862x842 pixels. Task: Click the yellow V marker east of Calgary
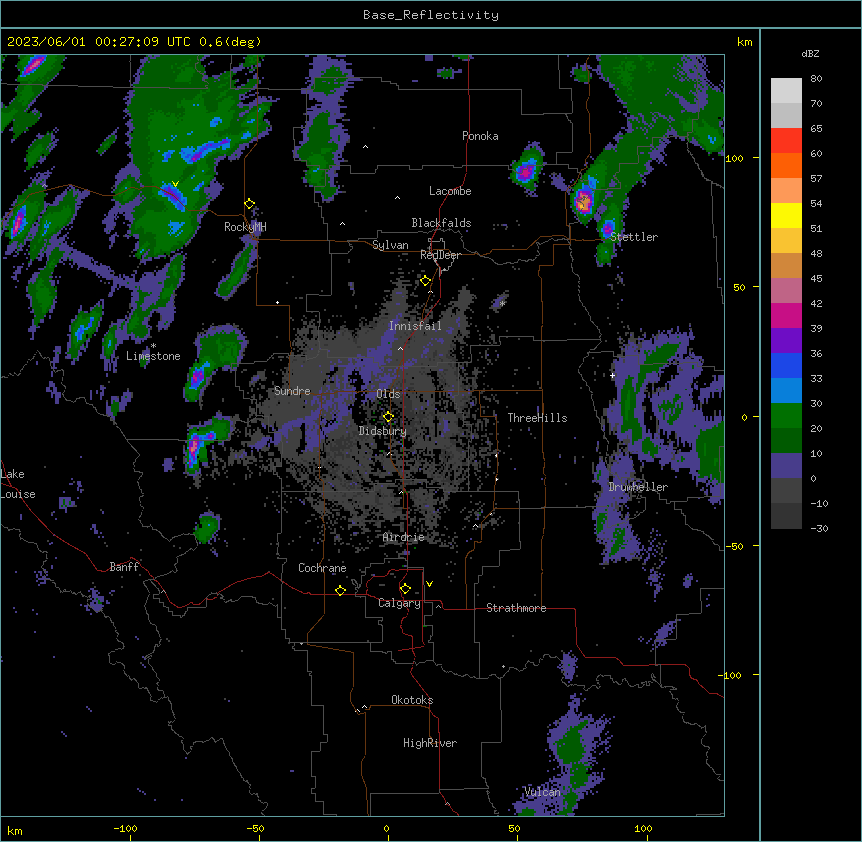click(429, 584)
